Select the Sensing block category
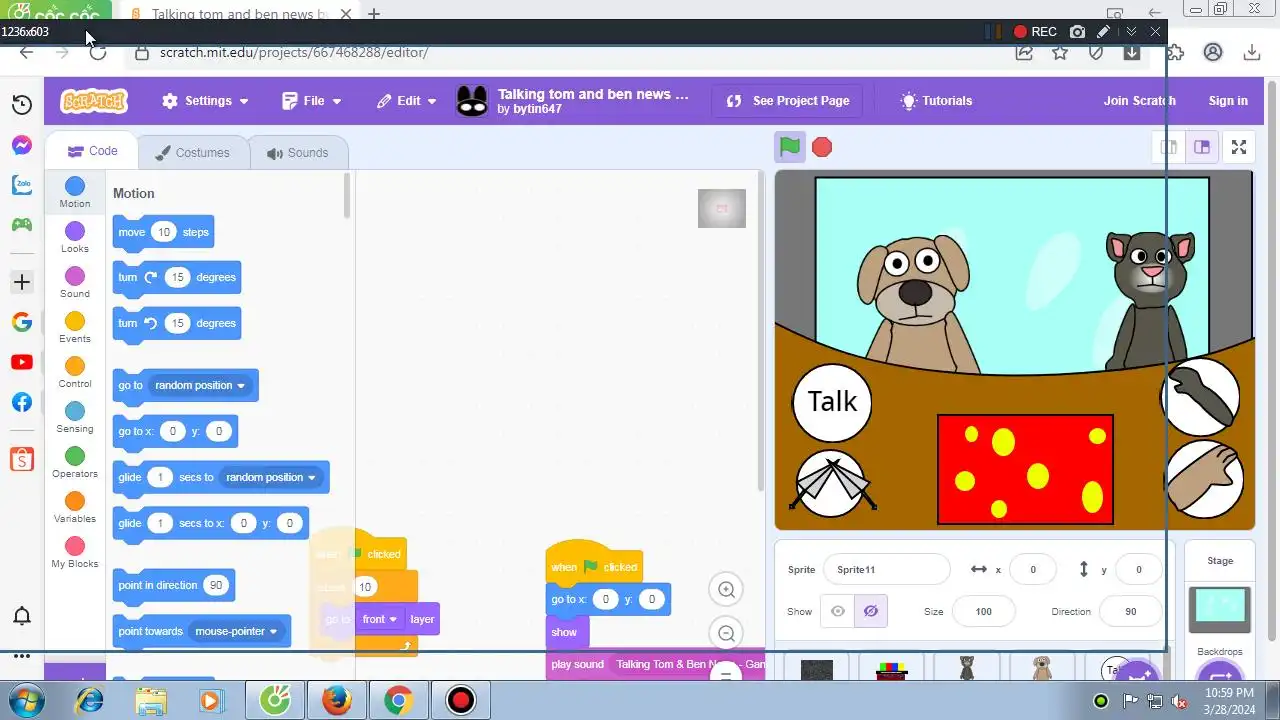1280x720 pixels. pos(75,418)
